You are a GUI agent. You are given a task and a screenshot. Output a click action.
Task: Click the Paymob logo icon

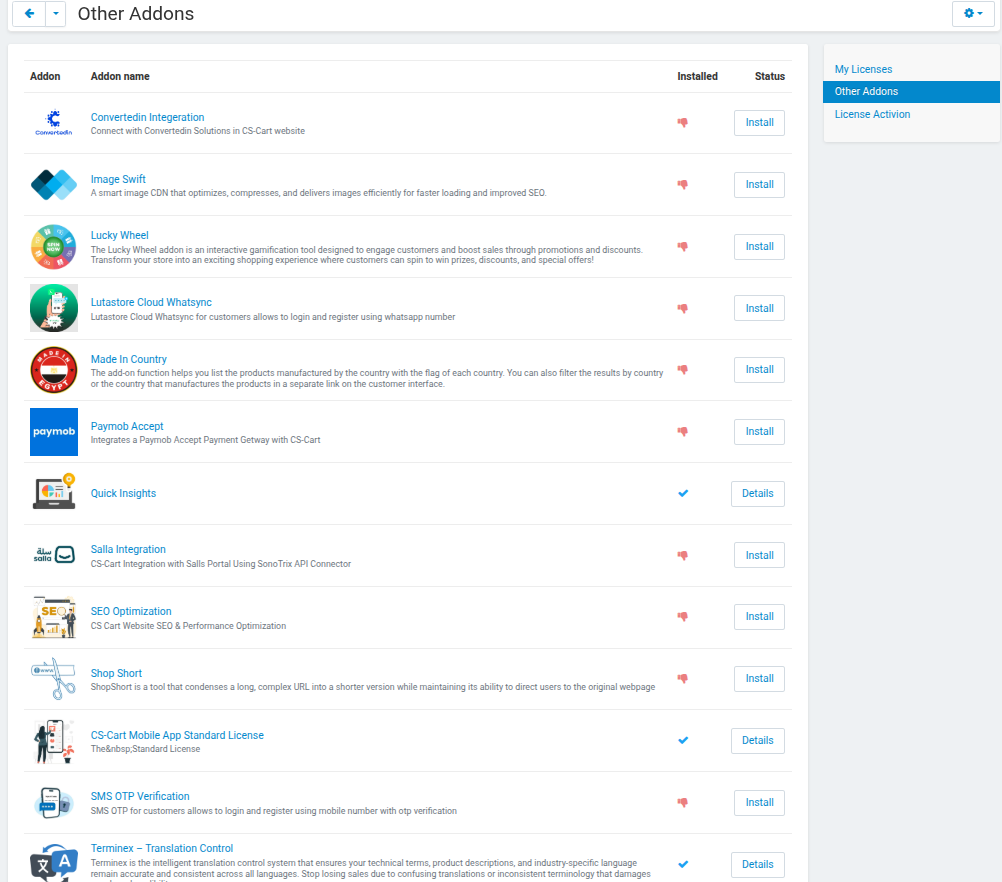click(x=53, y=432)
